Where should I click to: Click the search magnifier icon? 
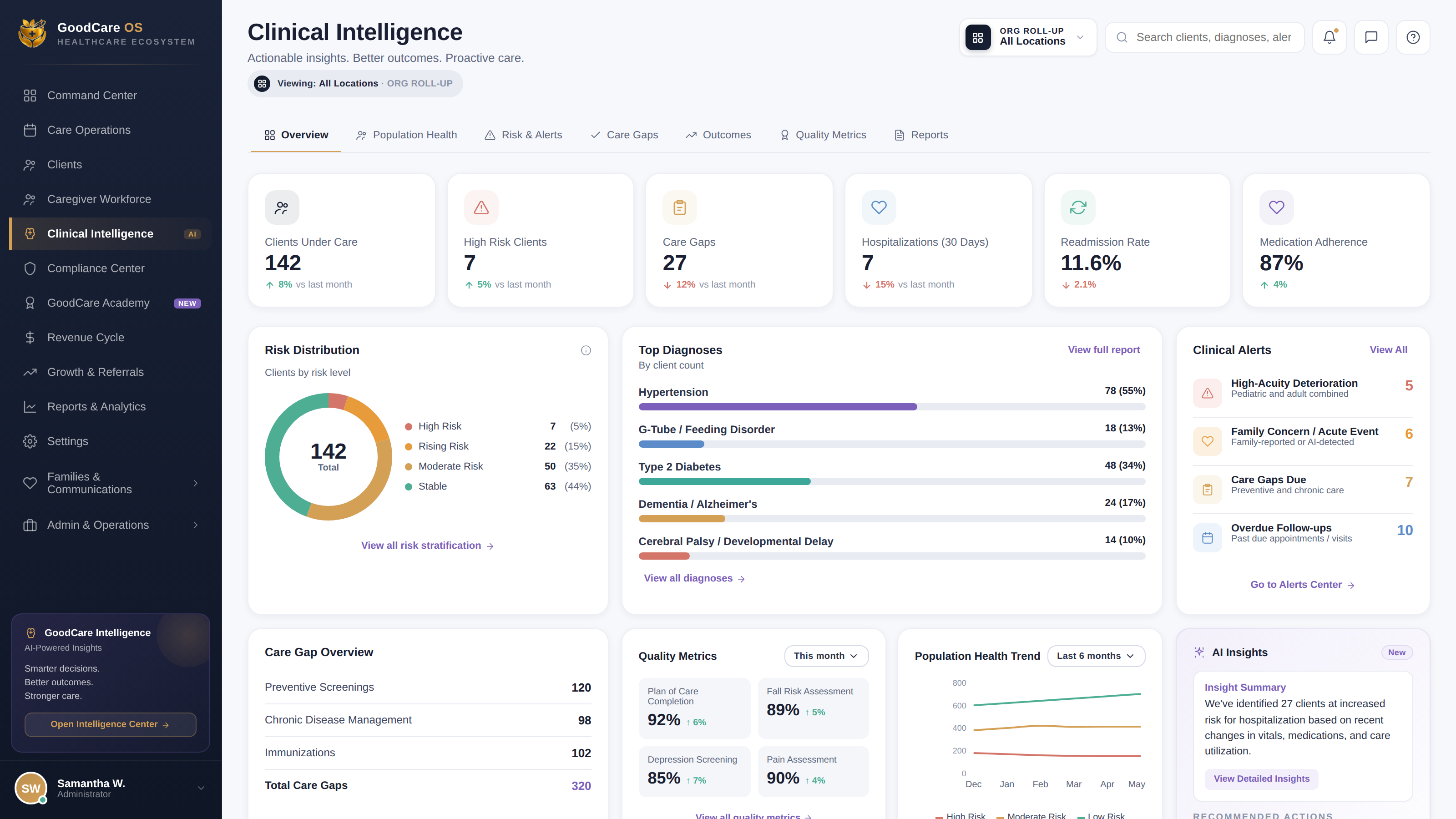click(x=1122, y=37)
